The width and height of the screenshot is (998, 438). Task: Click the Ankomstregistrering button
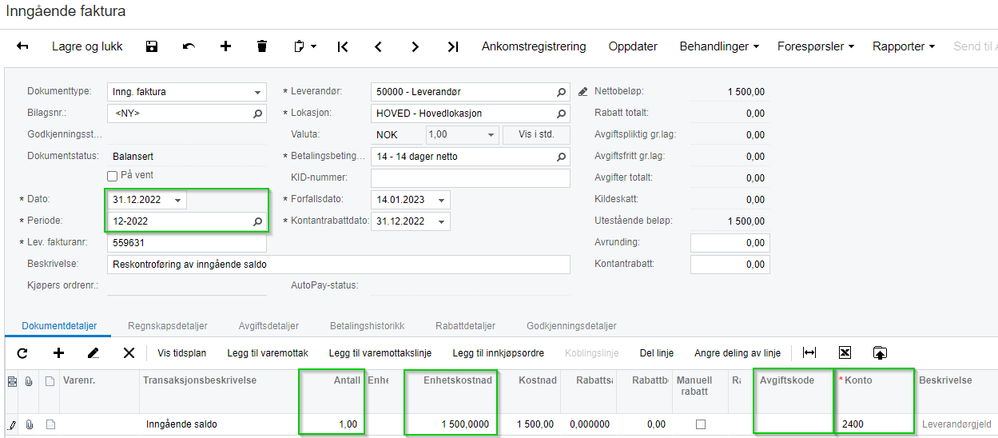point(533,46)
